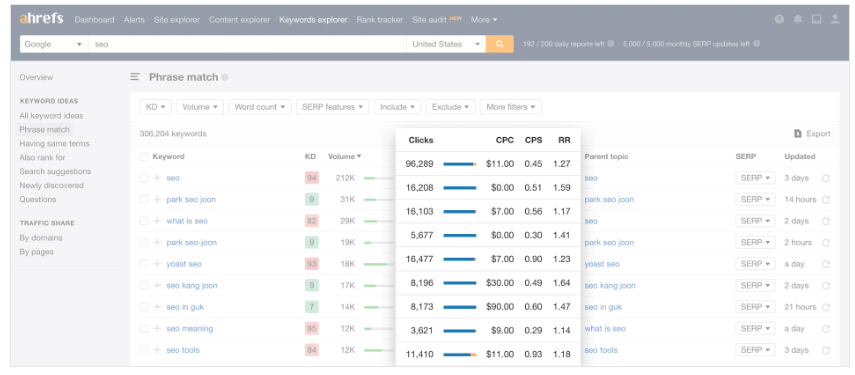Open the Volume filter dropdown

[200, 107]
